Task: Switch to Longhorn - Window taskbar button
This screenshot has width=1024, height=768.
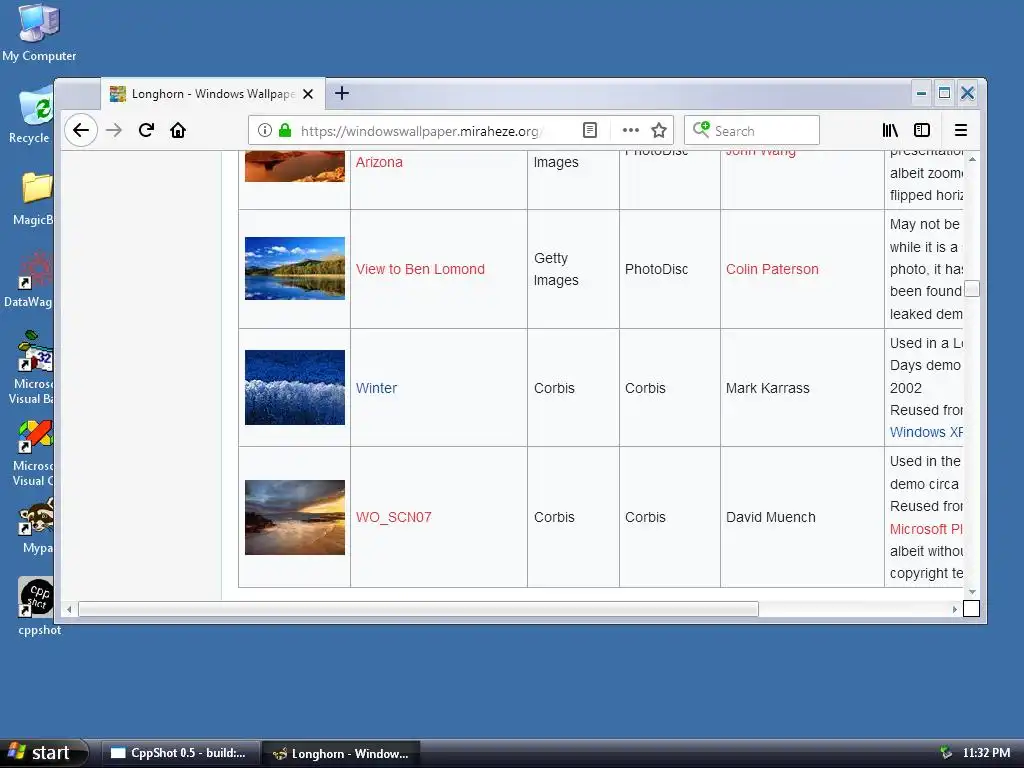Action: pos(341,753)
